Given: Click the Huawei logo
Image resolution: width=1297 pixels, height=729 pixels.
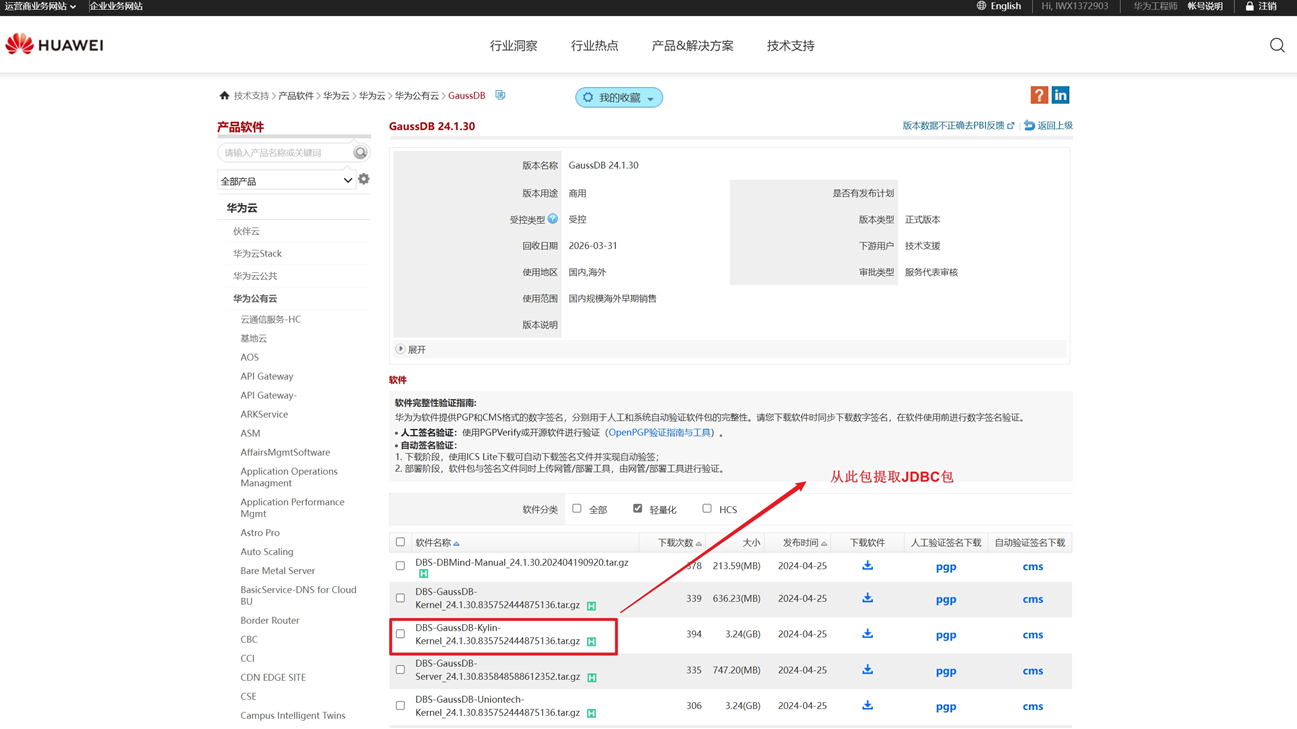Looking at the screenshot, I should coord(54,45).
